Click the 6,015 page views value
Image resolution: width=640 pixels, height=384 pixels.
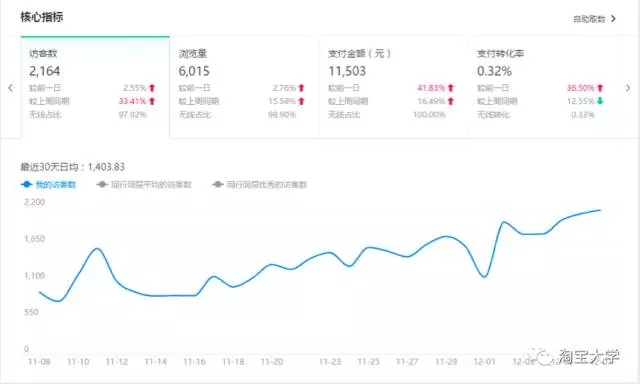coord(194,71)
